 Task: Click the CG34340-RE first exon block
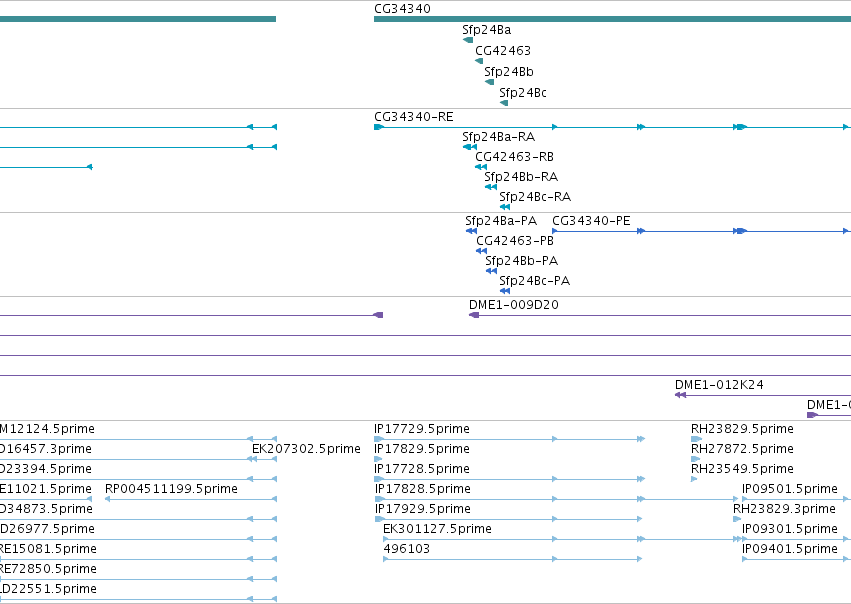point(379,127)
